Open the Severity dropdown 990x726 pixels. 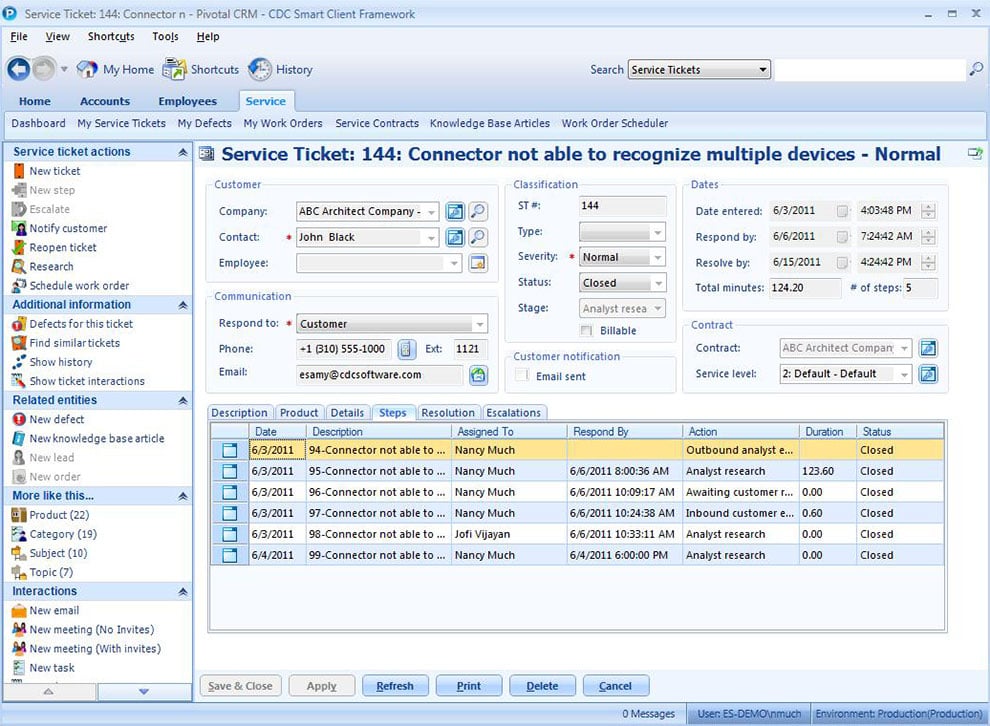(x=658, y=257)
